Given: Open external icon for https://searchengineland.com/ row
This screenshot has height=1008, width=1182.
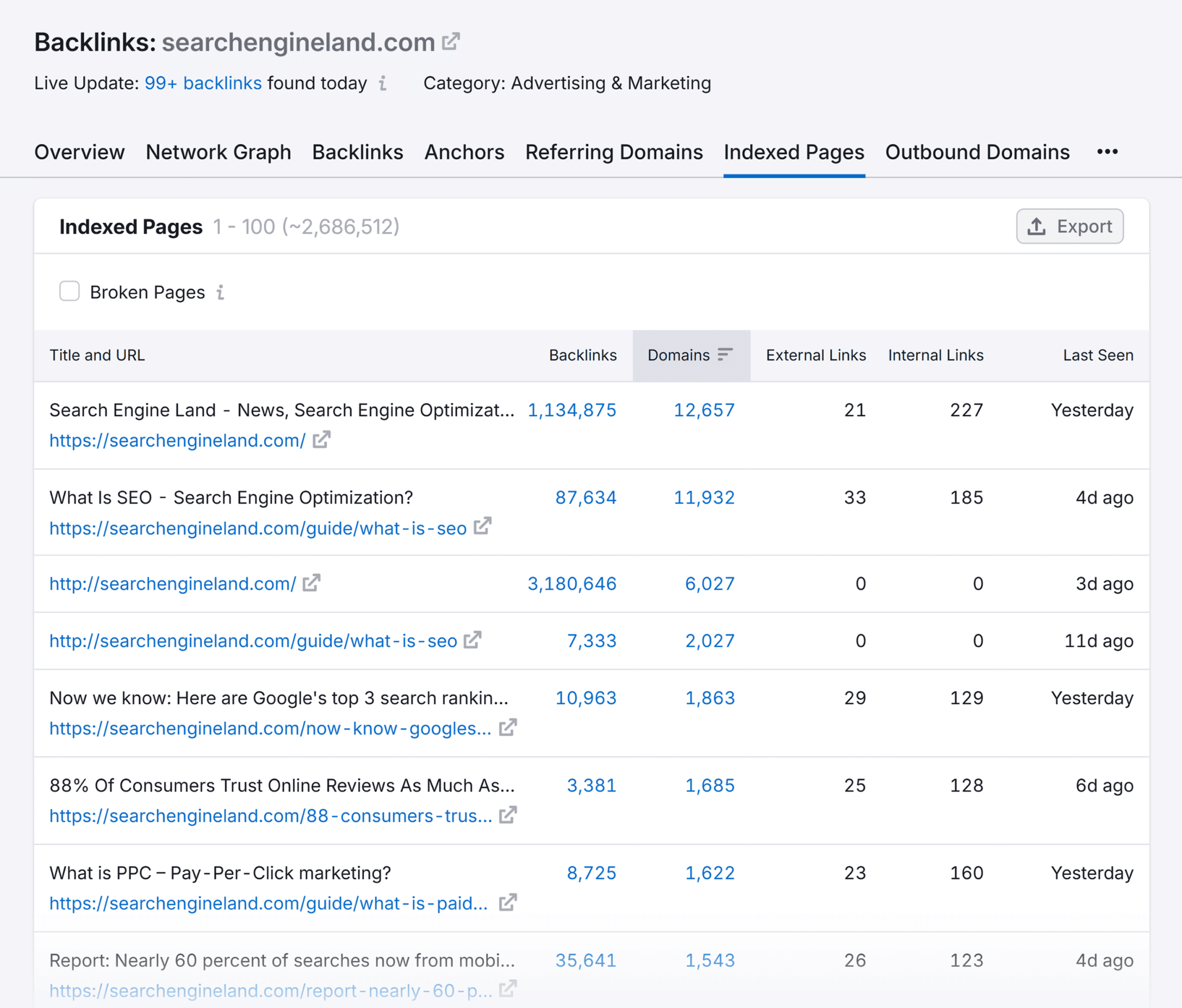Looking at the screenshot, I should pos(321,440).
